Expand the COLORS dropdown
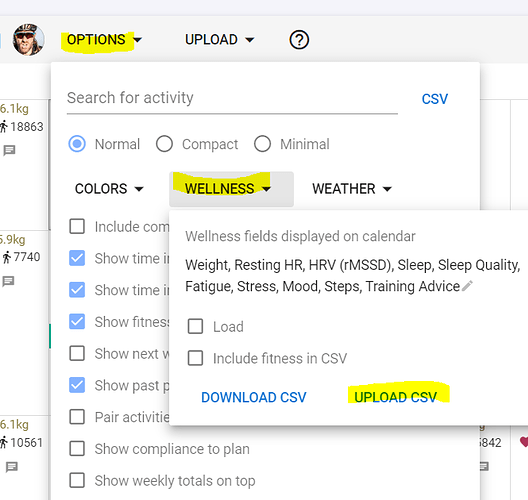Image resolution: width=528 pixels, height=500 pixels. (x=109, y=189)
